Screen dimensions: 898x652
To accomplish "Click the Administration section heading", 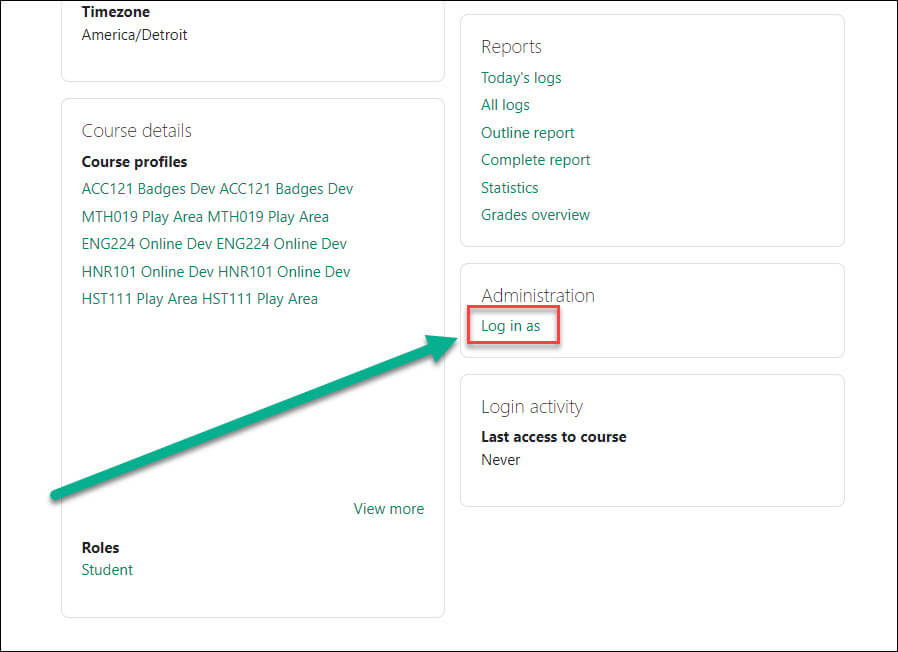I will point(538,296).
